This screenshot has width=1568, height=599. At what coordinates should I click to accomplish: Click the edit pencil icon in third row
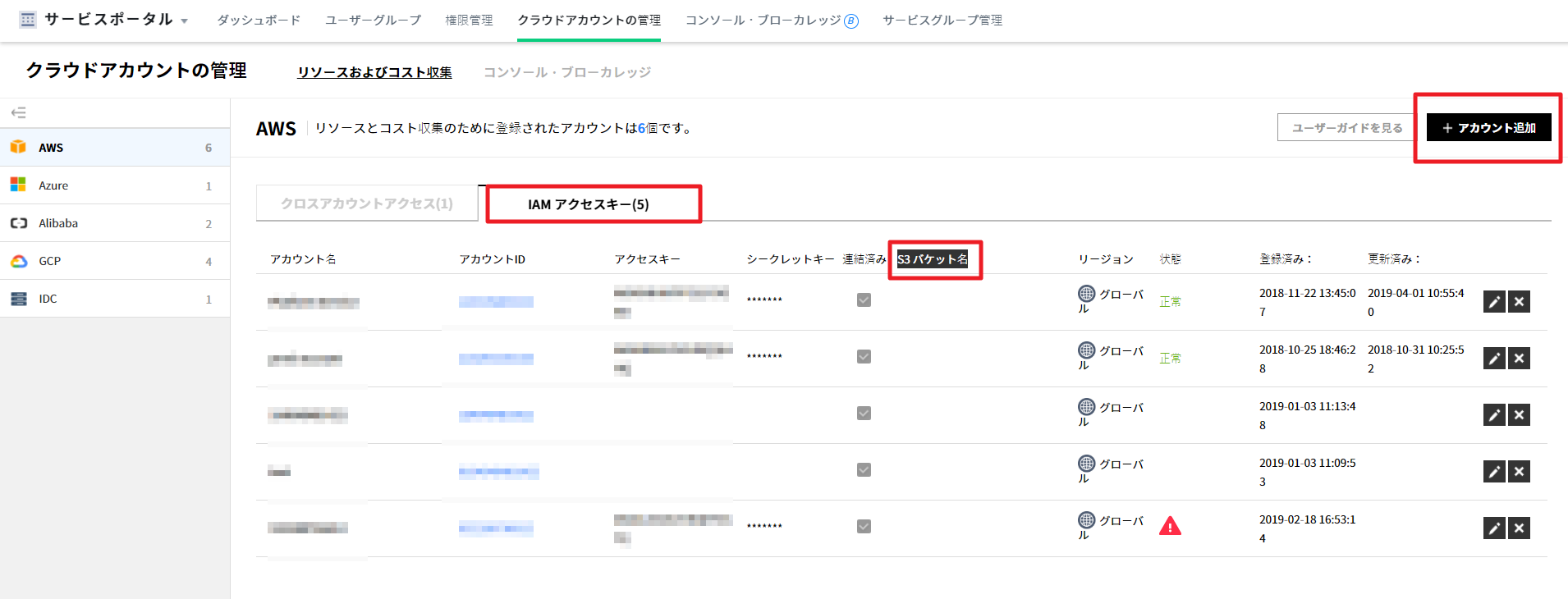1493,415
